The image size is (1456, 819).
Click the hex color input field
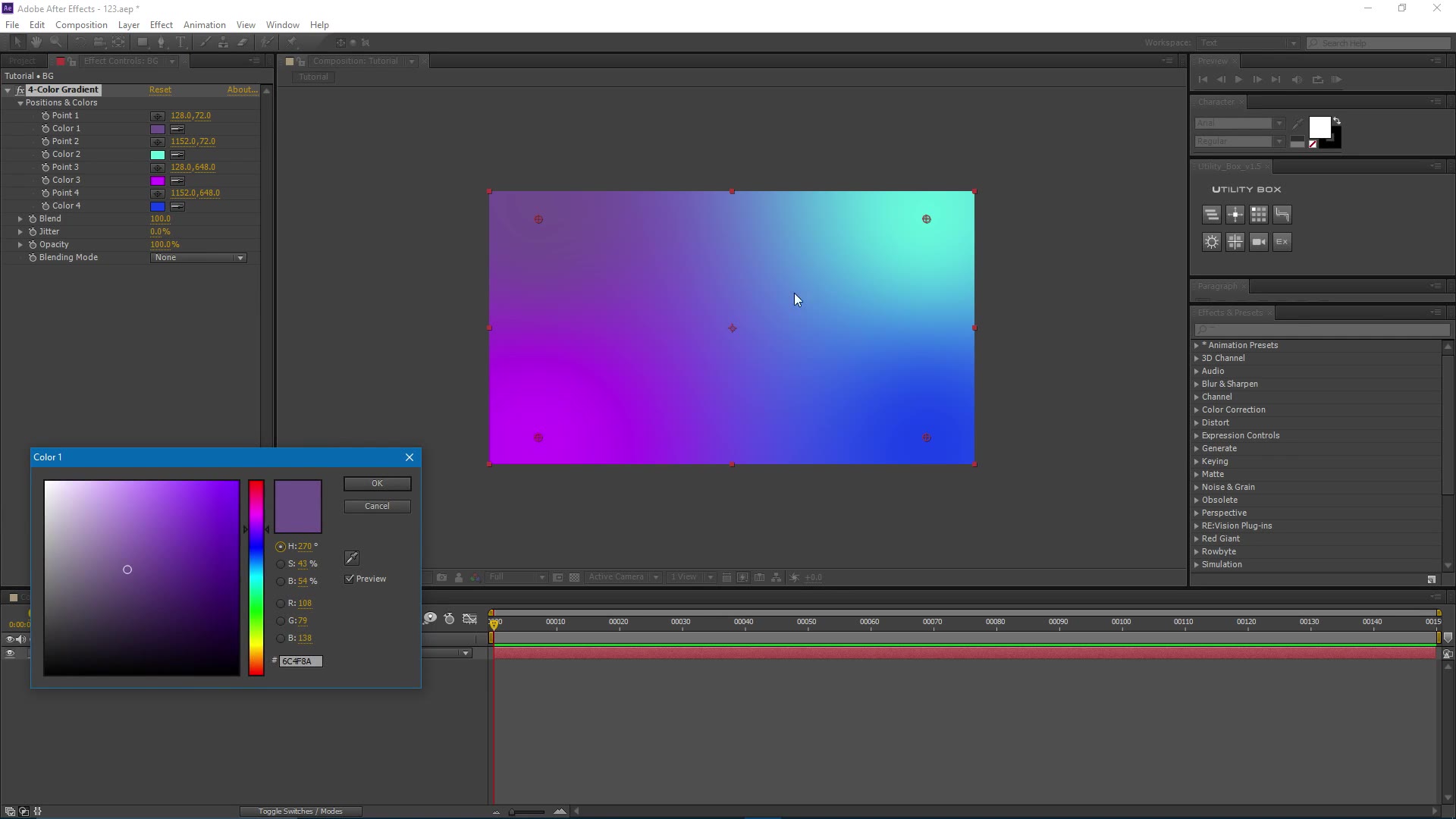click(301, 661)
